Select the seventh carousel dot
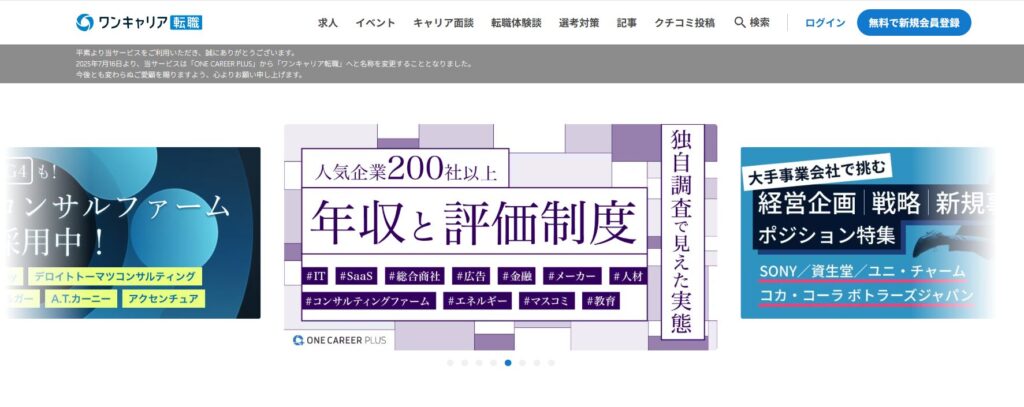The image size is (1024, 407). coord(536,363)
